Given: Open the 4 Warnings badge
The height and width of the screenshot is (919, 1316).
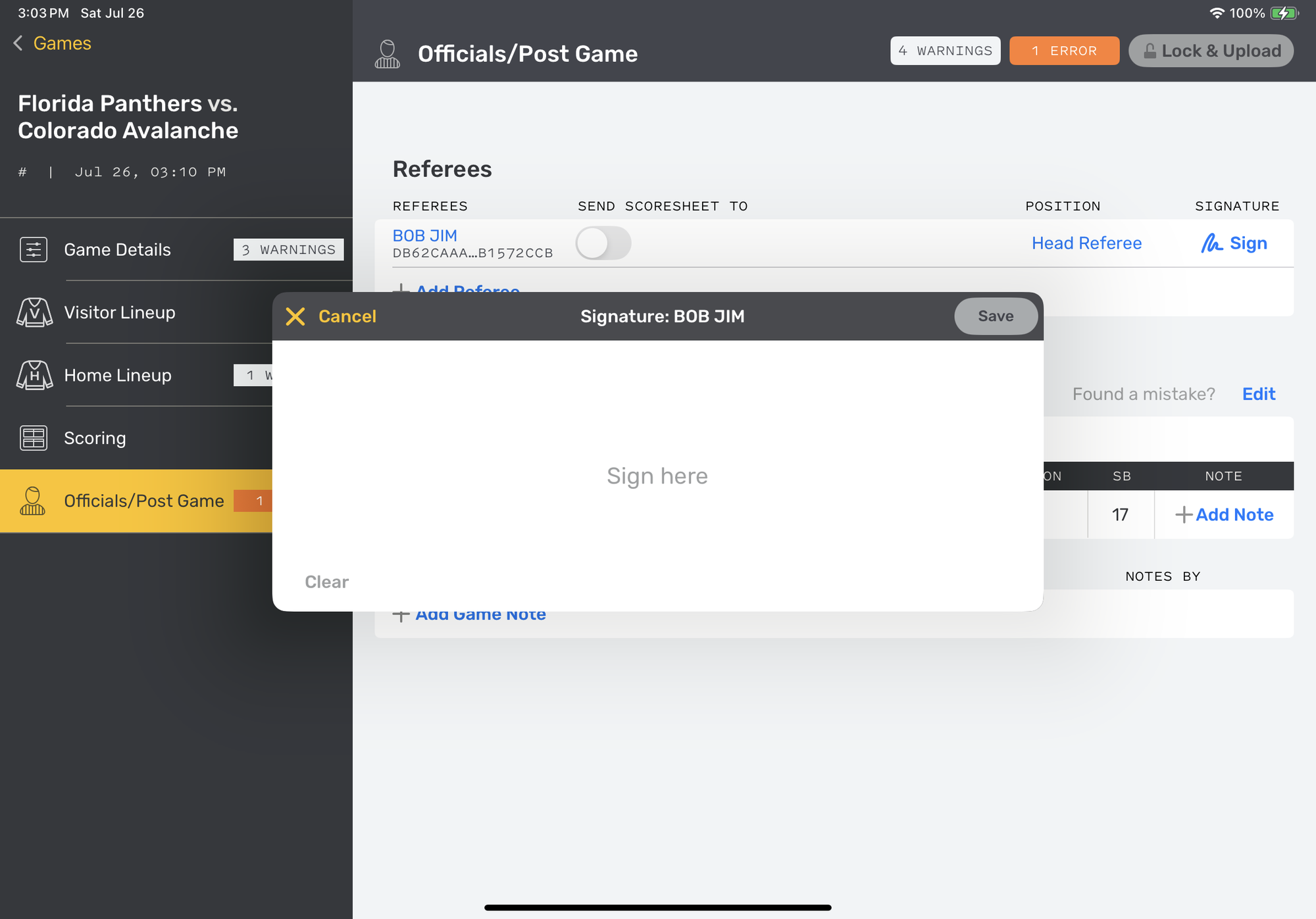Looking at the screenshot, I should coord(945,51).
